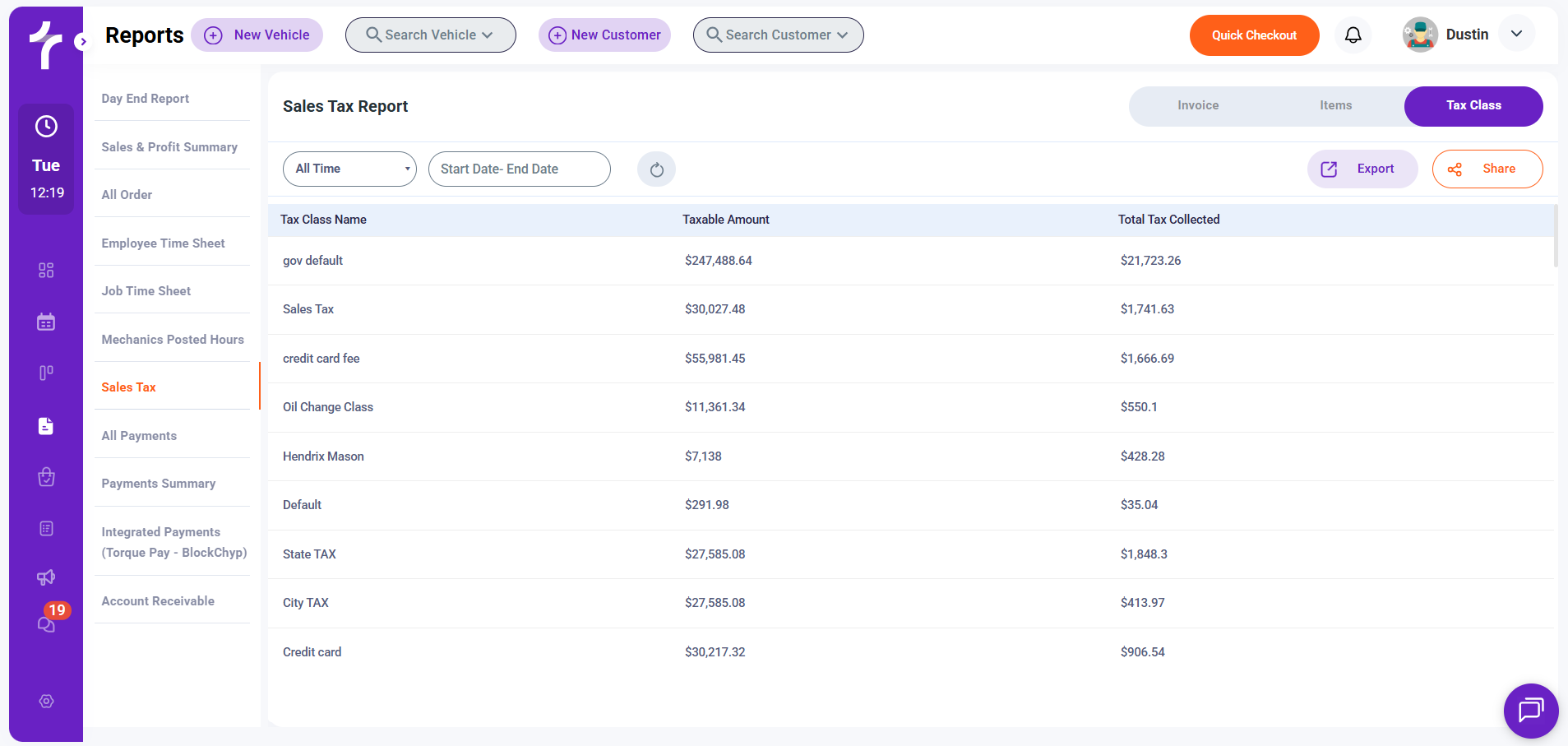Screen dimensions: 1568x746
Task: Switch to the Invoice tab
Action: coord(1197,106)
